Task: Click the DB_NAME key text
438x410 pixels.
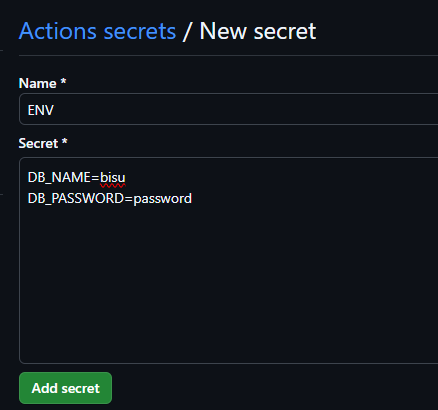Action: tap(59, 177)
